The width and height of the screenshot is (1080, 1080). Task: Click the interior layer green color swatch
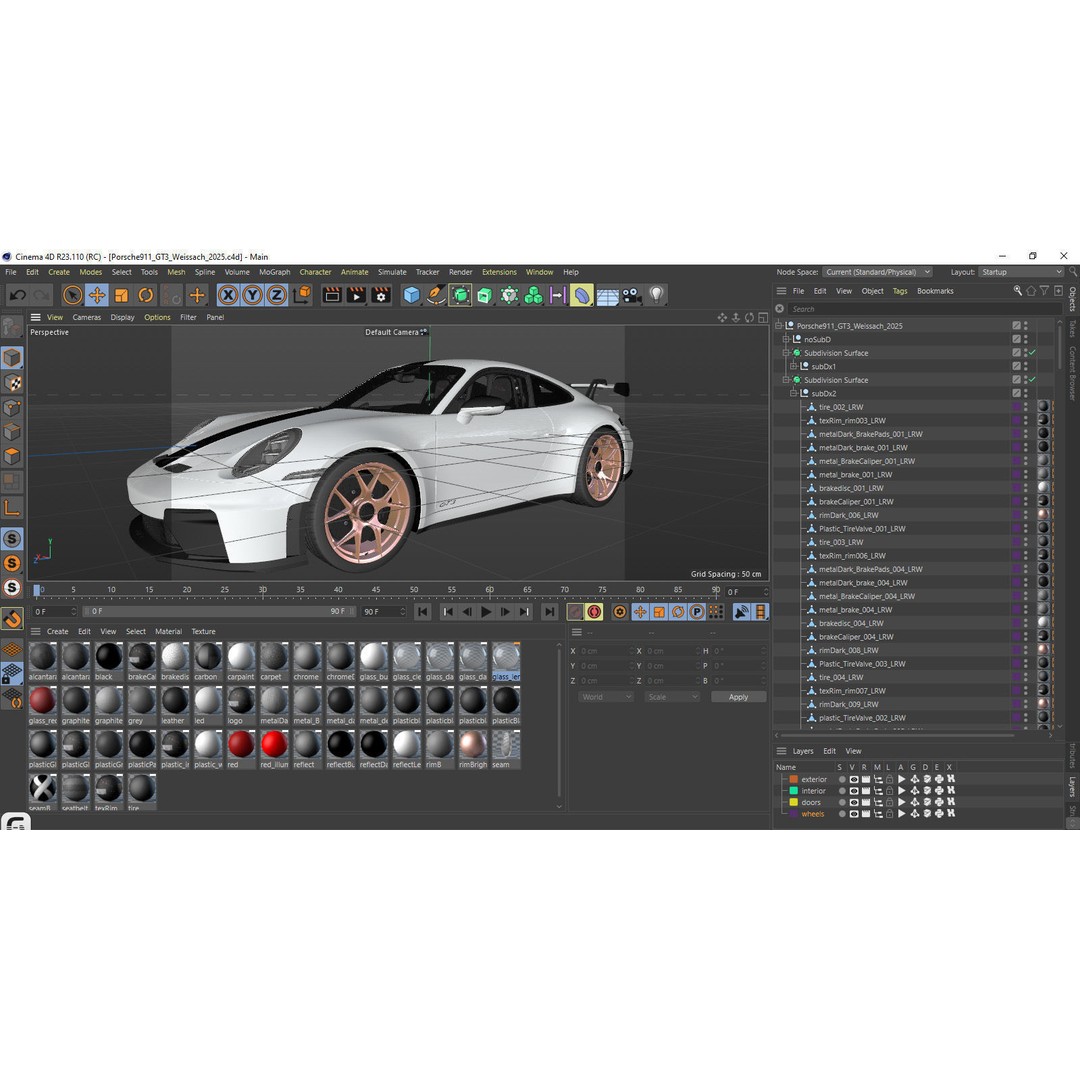793,791
